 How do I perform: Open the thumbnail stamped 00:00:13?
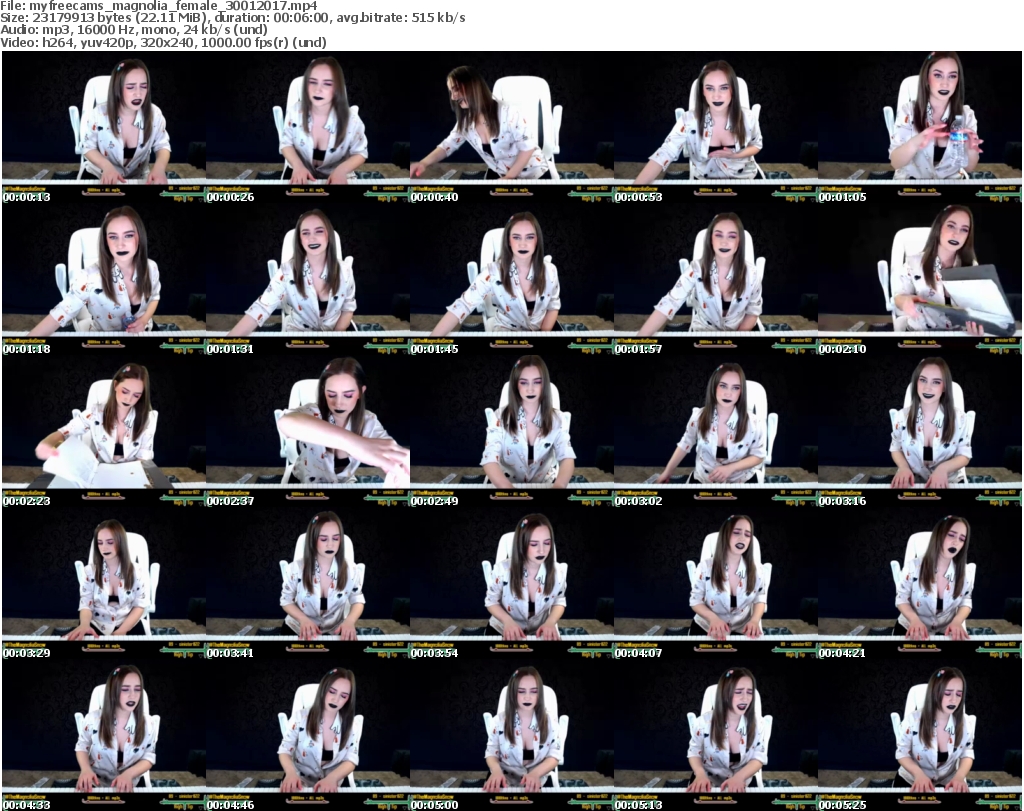[x=104, y=127]
